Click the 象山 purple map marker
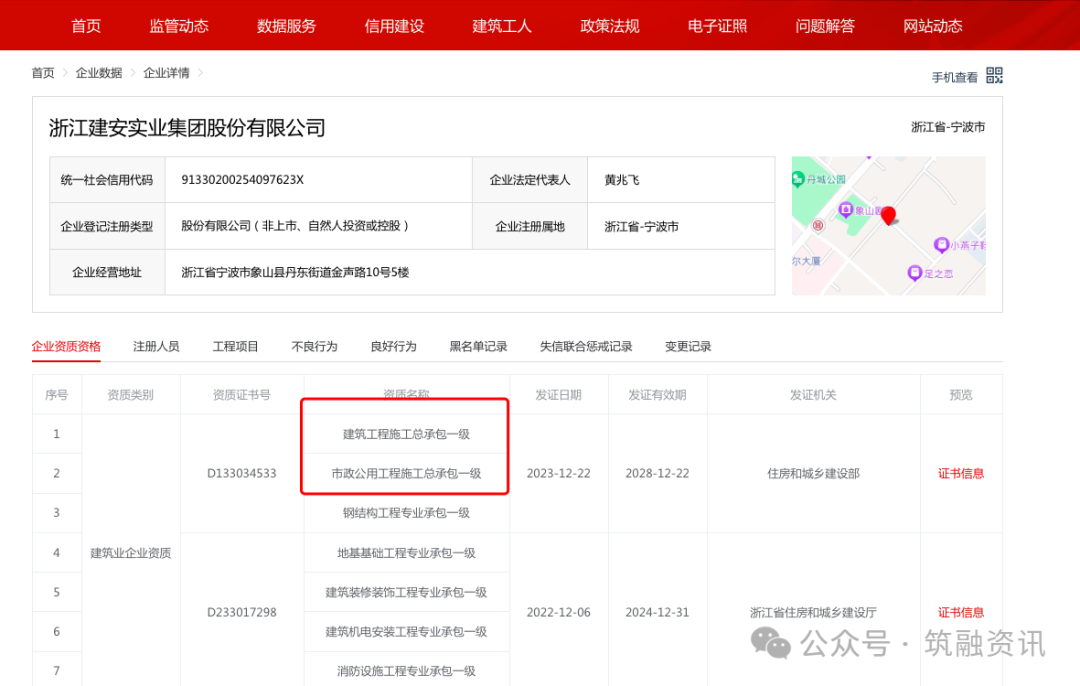Viewport: 1080px width, 686px height. [x=845, y=209]
